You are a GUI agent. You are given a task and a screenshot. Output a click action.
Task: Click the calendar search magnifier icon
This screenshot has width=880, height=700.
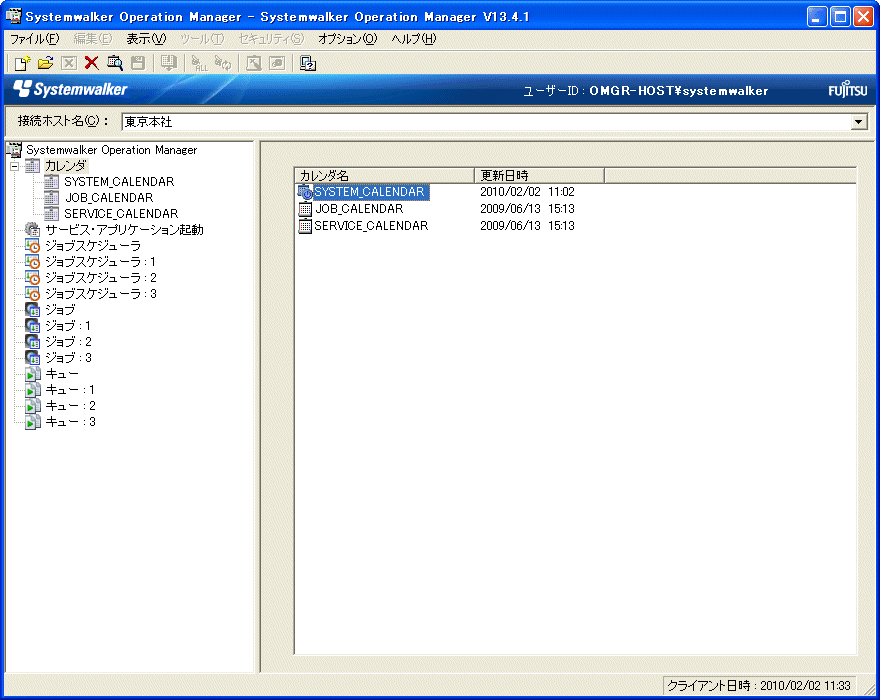[x=115, y=63]
